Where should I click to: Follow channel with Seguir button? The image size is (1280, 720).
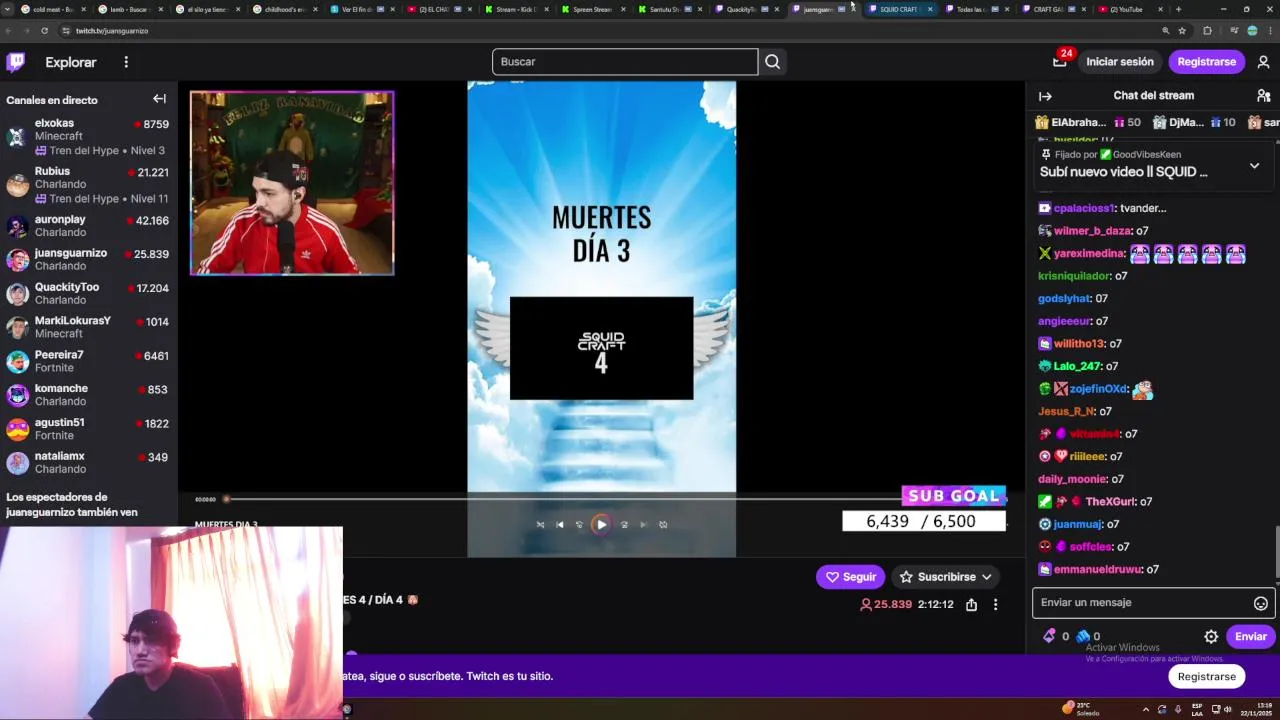(850, 577)
